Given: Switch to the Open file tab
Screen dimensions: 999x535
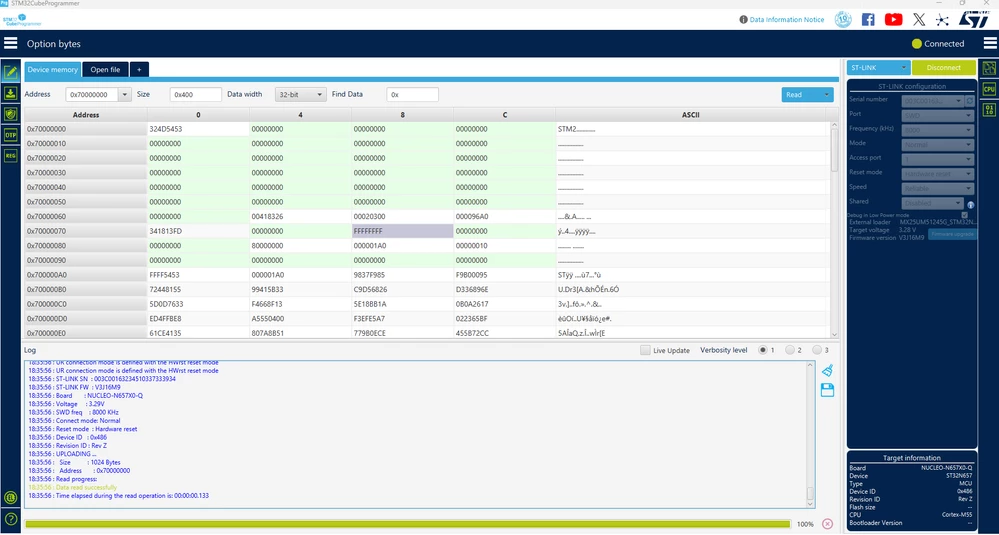Looking at the screenshot, I should 105,69.
